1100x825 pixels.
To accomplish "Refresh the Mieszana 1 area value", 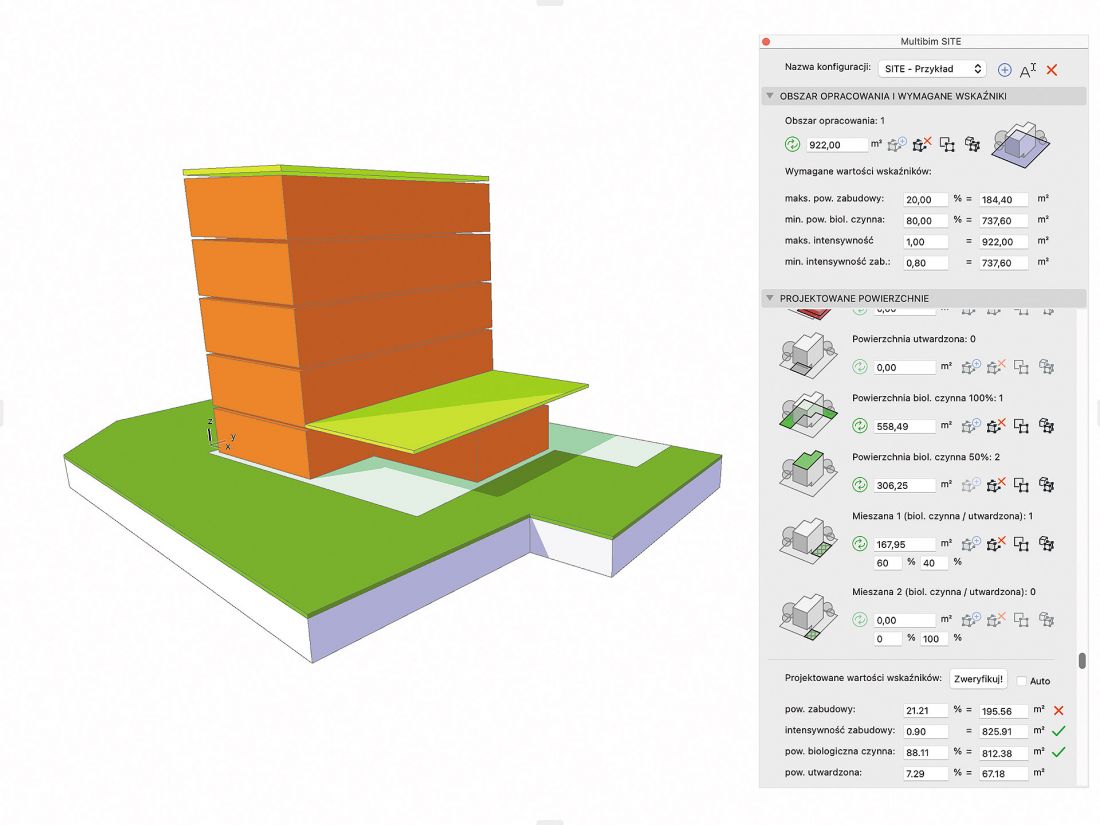I will pos(859,544).
